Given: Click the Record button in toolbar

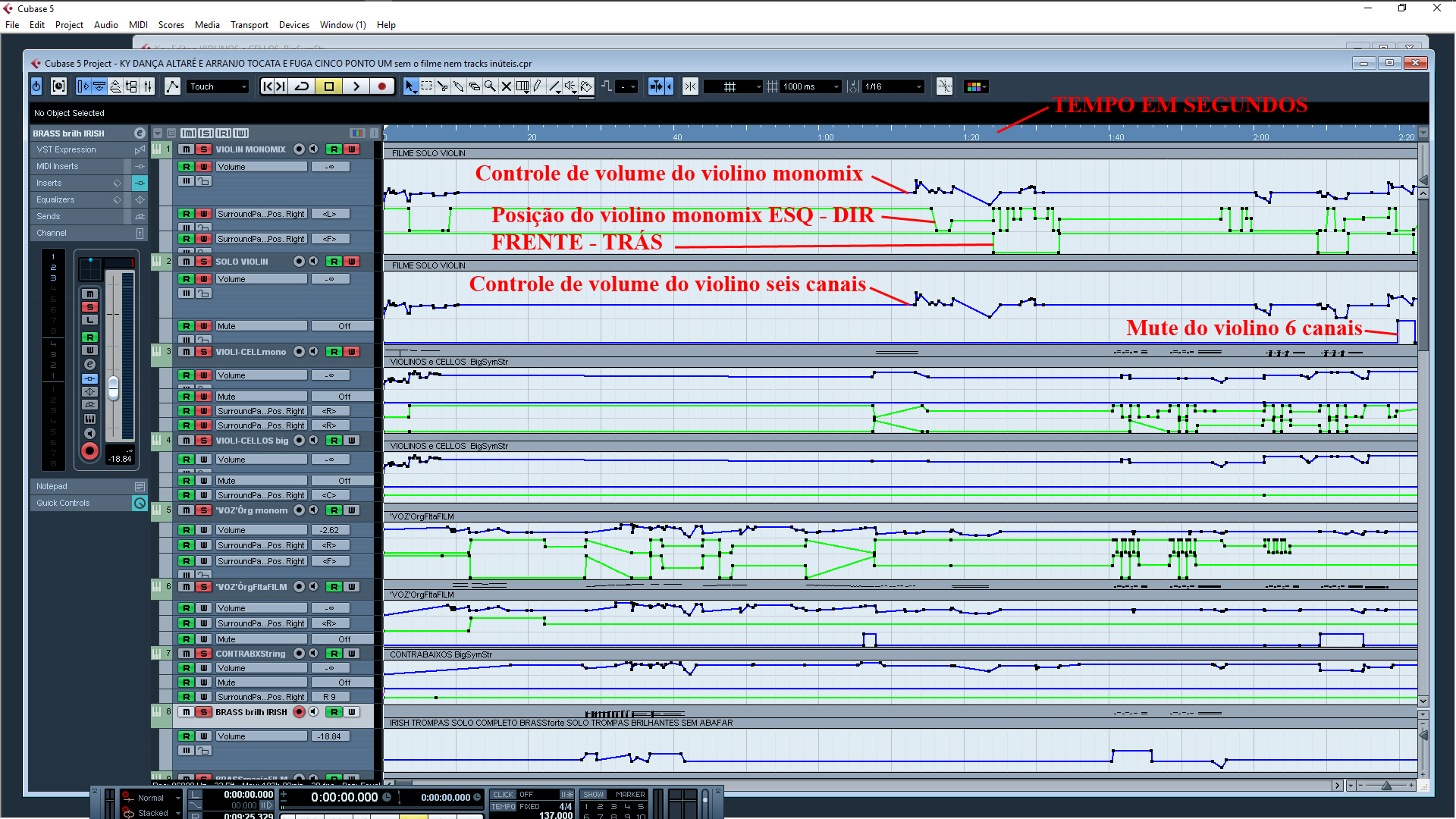Looking at the screenshot, I should point(382,86).
